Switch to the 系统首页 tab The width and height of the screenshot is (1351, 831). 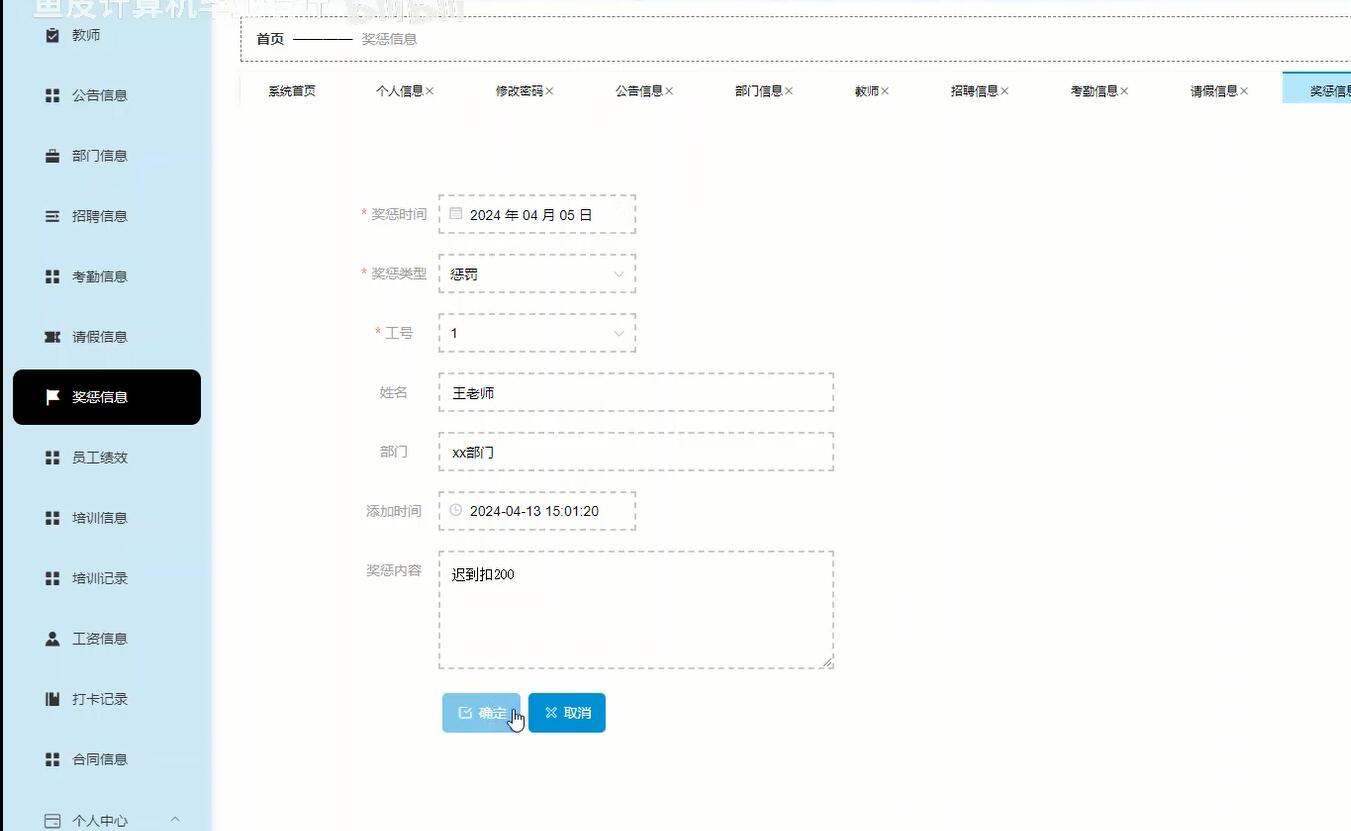click(290, 89)
